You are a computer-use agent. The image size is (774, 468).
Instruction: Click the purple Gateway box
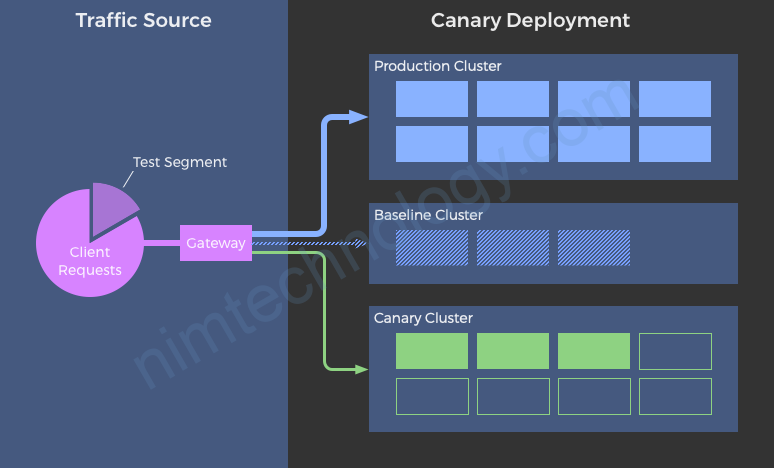215,243
